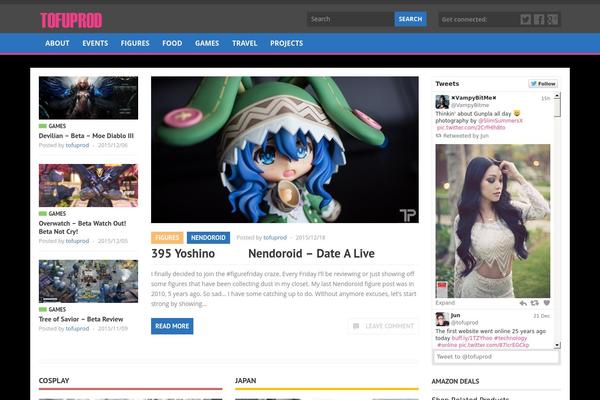This screenshot has height=400, width=600.
Task: Click tofuprod author link on featured post
Action: (x=275, y=238)
